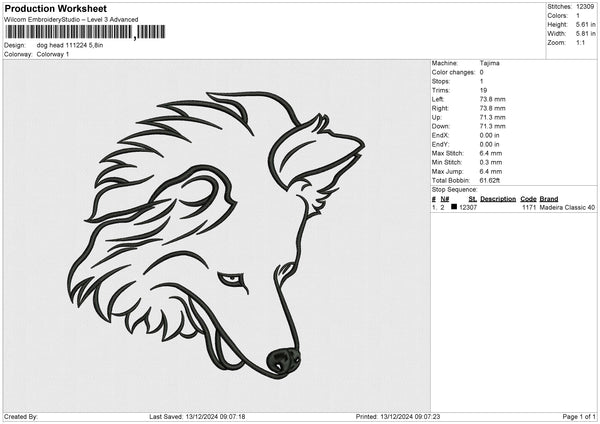The width and height of the screenshot is (600, 424).
Task: Click the black thread color swatch
Action: tap(454, 207)
